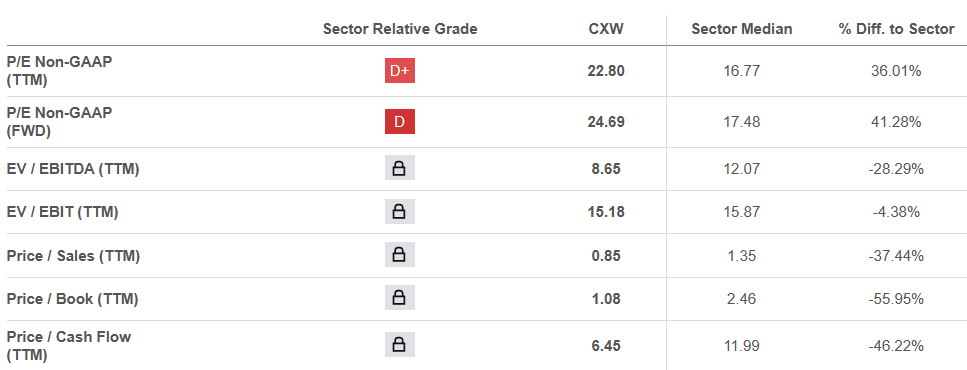
Task: Click the D grade badge for P/E FWD
Action: pos(400,121)
